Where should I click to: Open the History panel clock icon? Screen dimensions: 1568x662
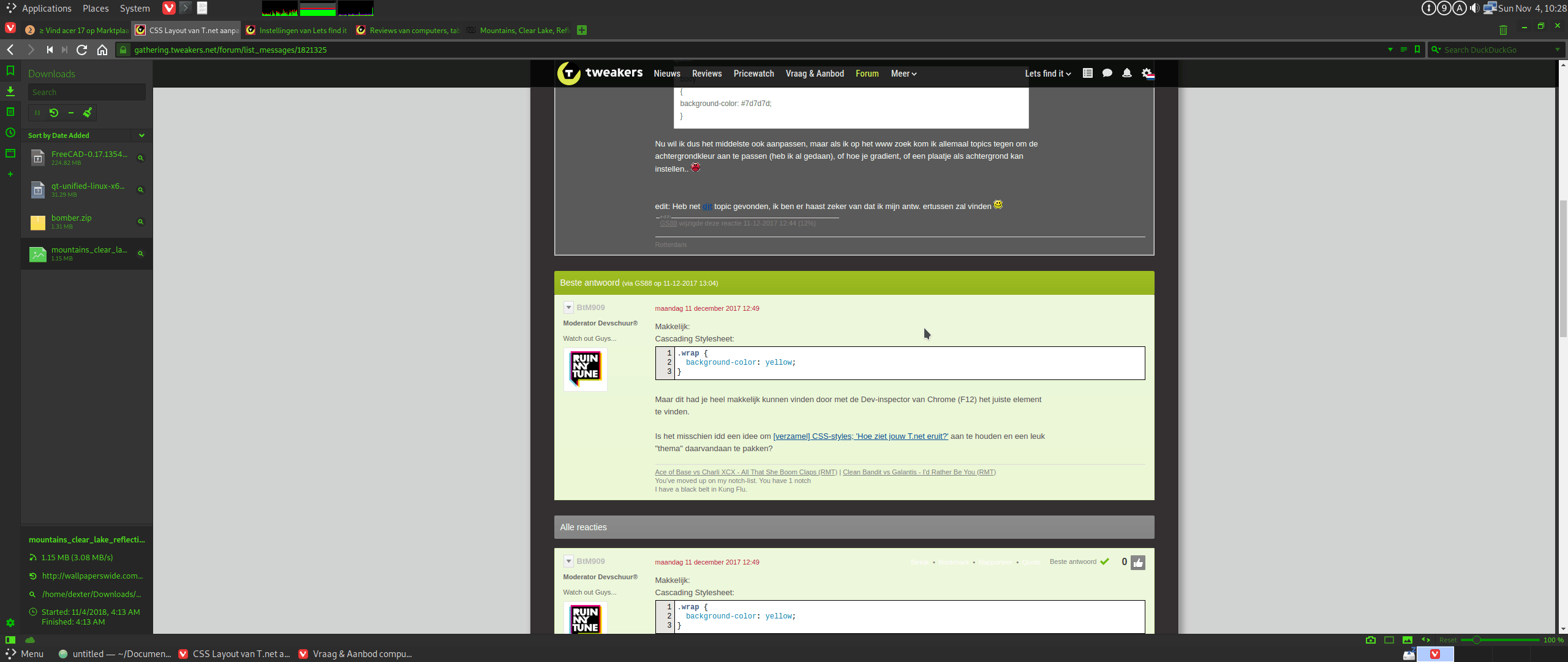coord(10,132)
